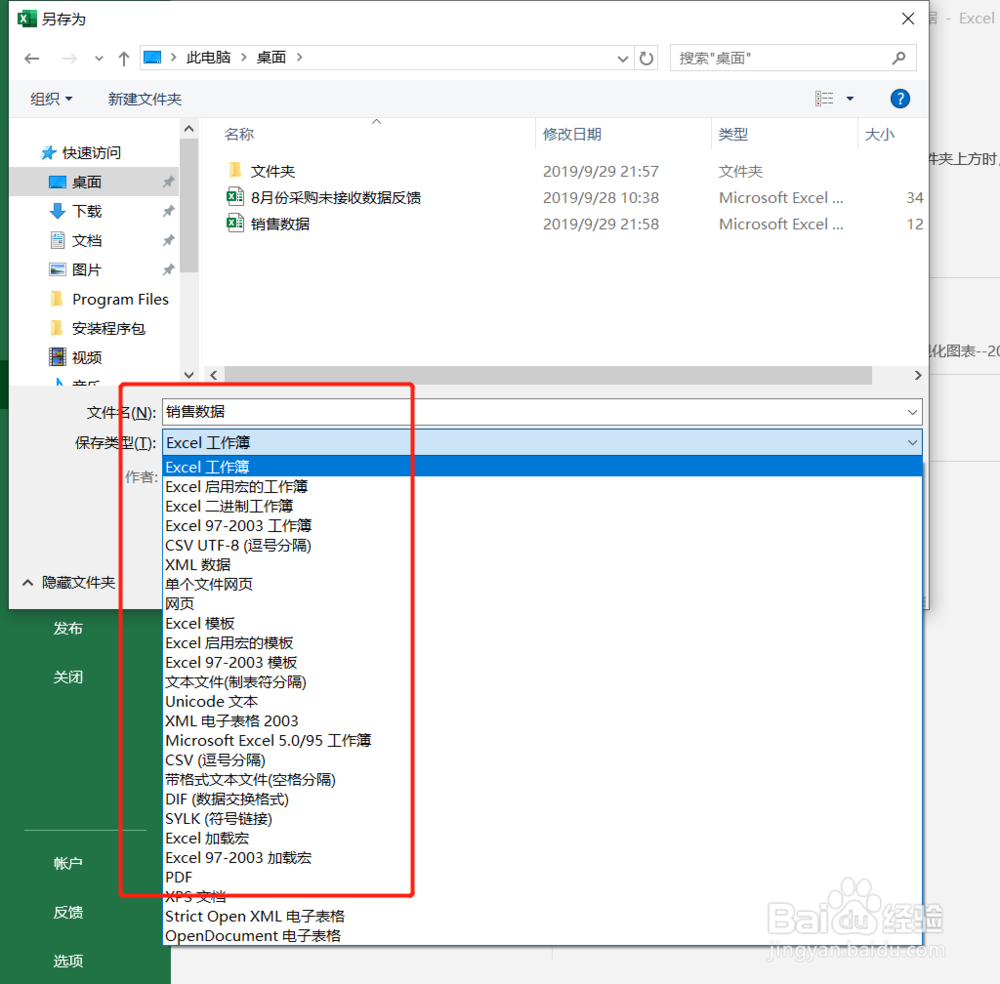Click the pin icon beside 下载
Viewport: 1000px width, 984px height.
click(x=168, y=211)
